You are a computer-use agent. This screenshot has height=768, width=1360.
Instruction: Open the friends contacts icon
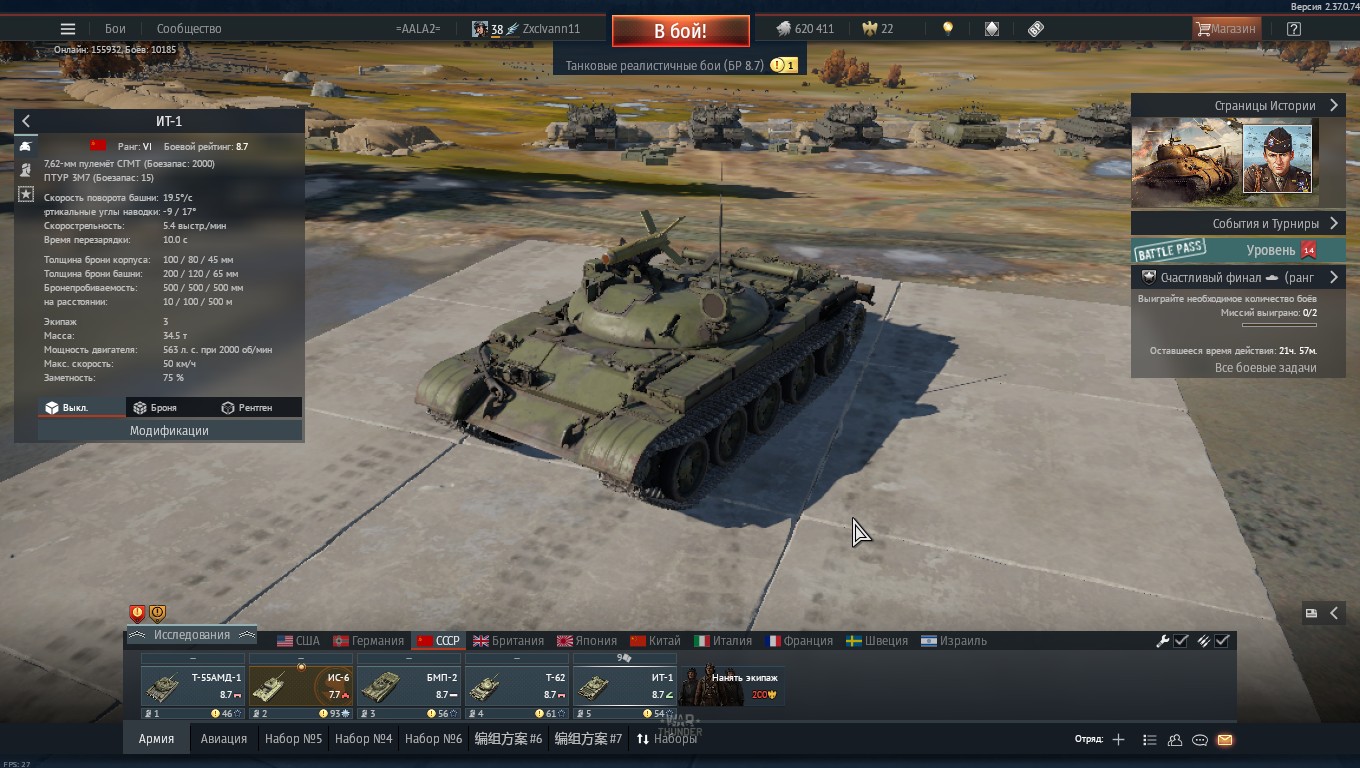pos(1175,740)
